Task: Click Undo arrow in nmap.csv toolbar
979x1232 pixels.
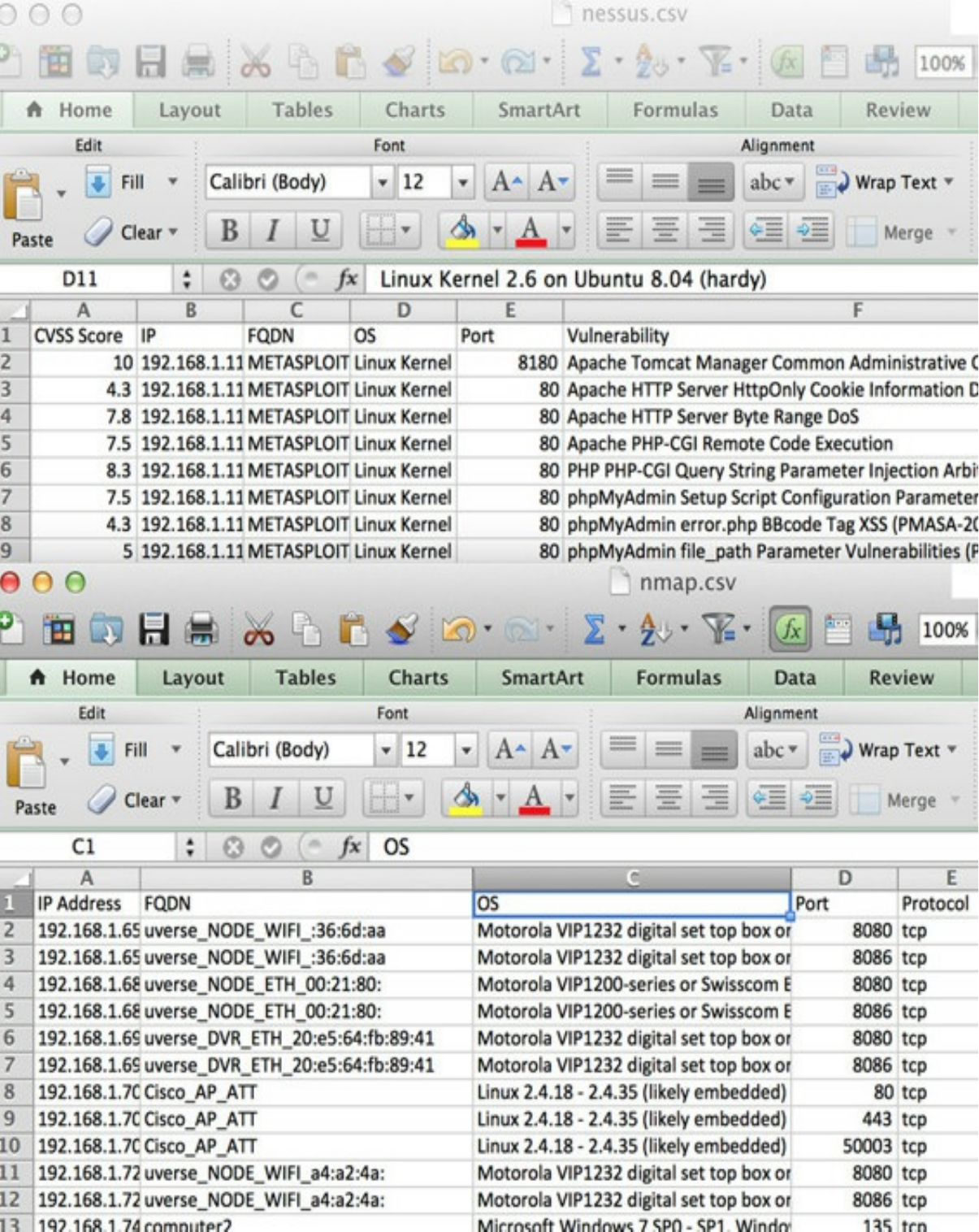Action: pos(458,630)
